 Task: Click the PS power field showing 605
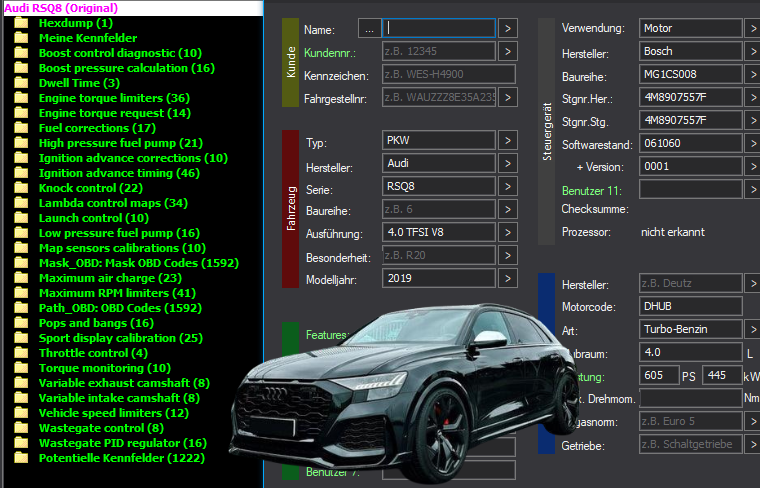(659, 376)
